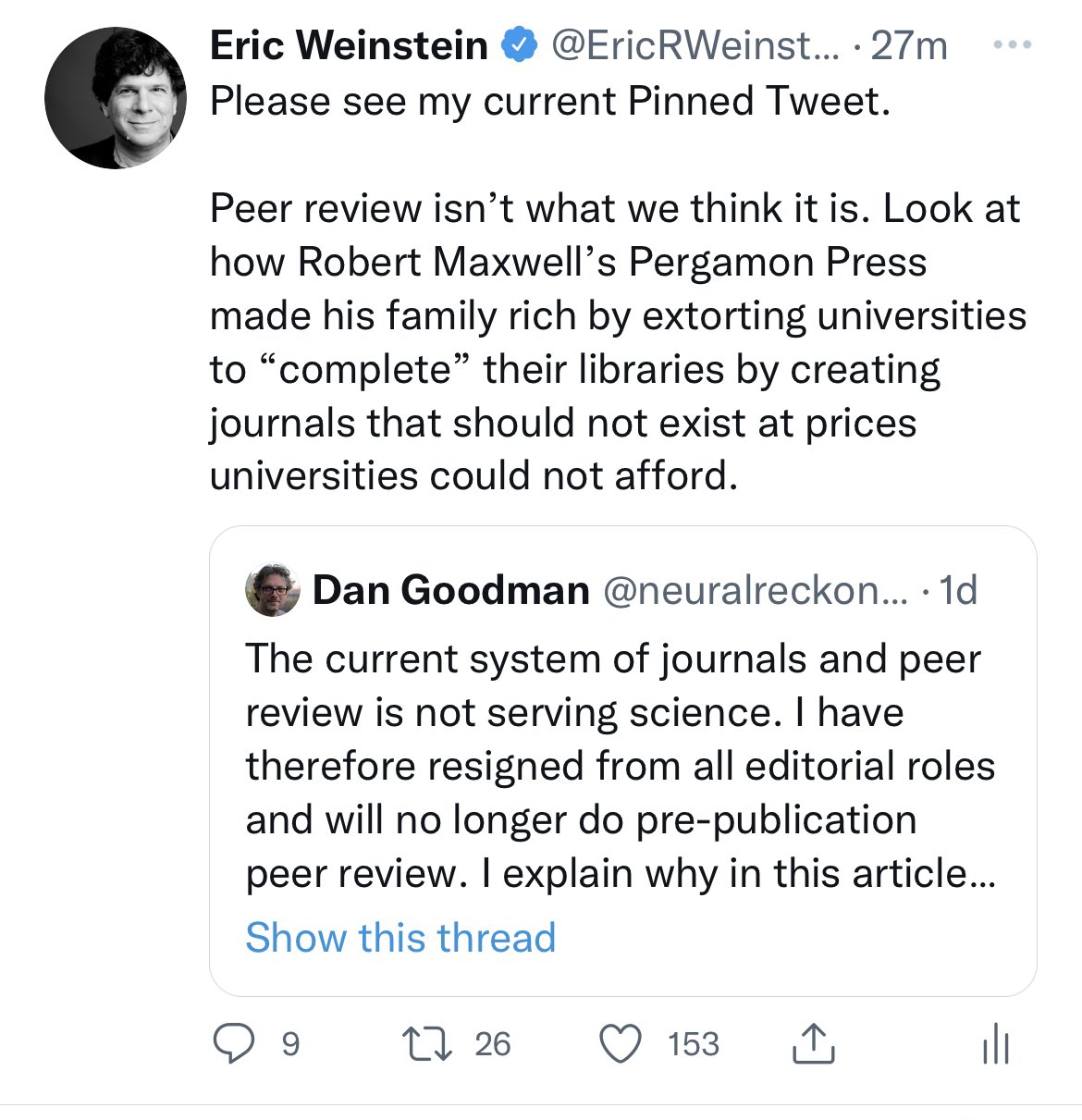Screen dimensions: 1082x1120
Task: Click the @neuralreckon... handle
Action: click(756, 590)
